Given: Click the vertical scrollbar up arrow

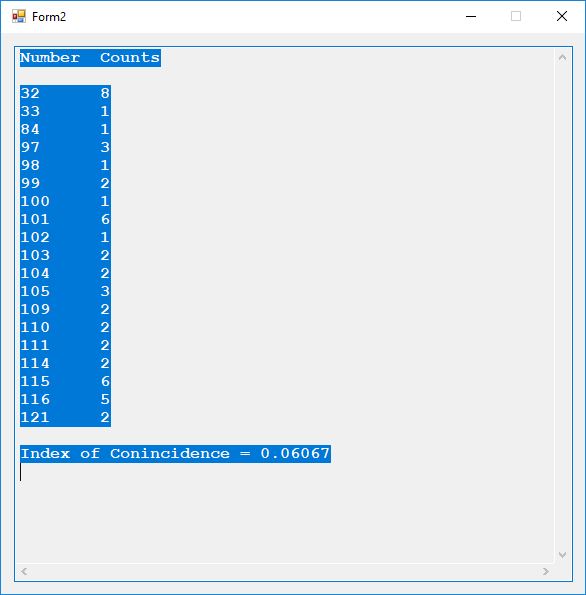Looking at the screenshot, I should (562, 57).
